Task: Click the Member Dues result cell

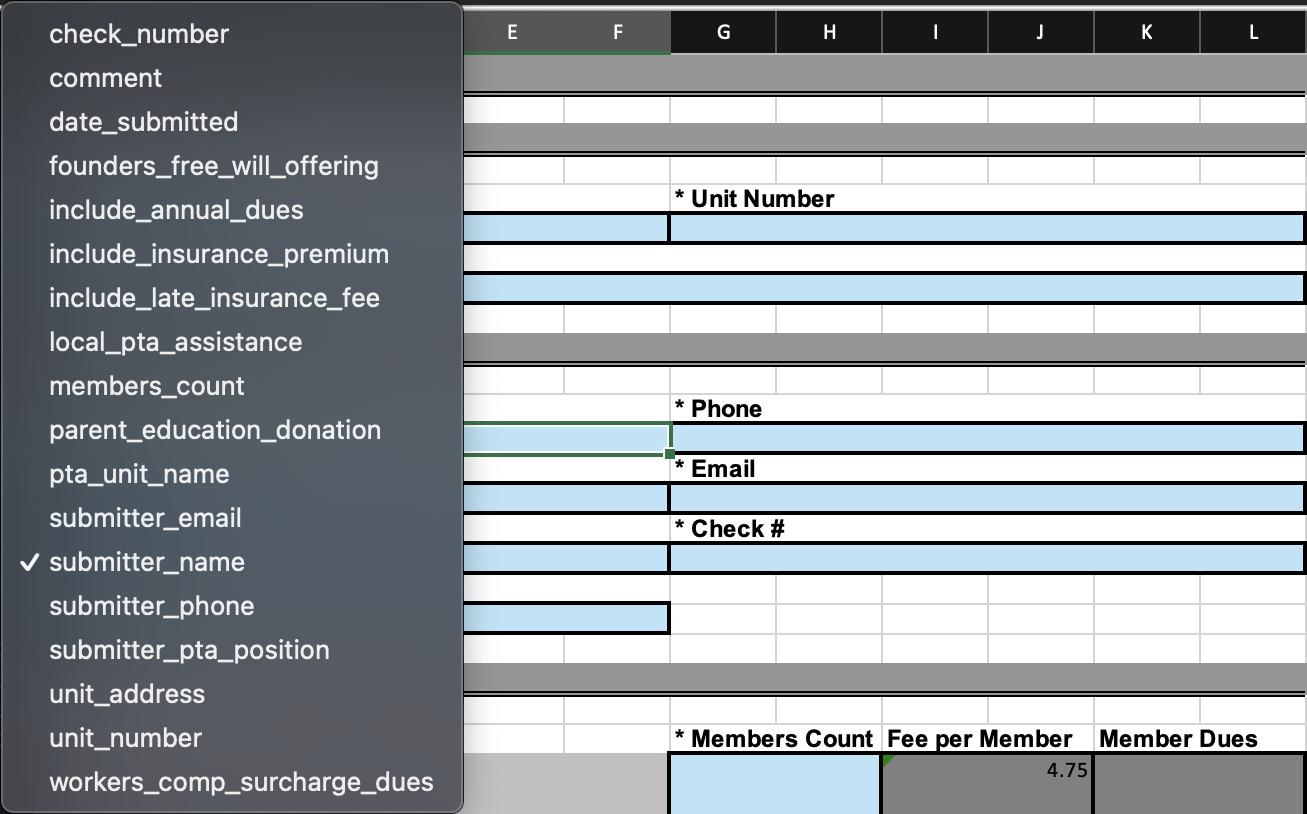Action: (x=1199, y=784)
